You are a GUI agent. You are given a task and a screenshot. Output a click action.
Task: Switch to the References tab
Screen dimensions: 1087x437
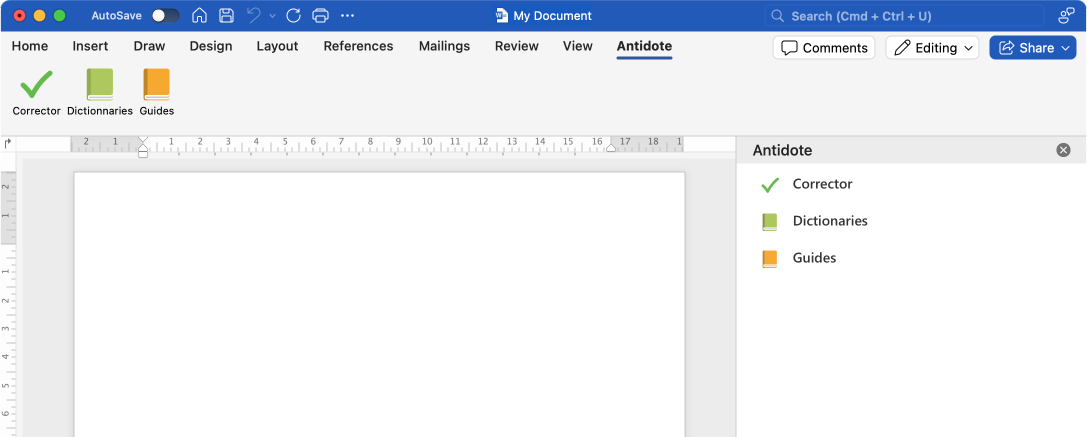tap(358, 46)
